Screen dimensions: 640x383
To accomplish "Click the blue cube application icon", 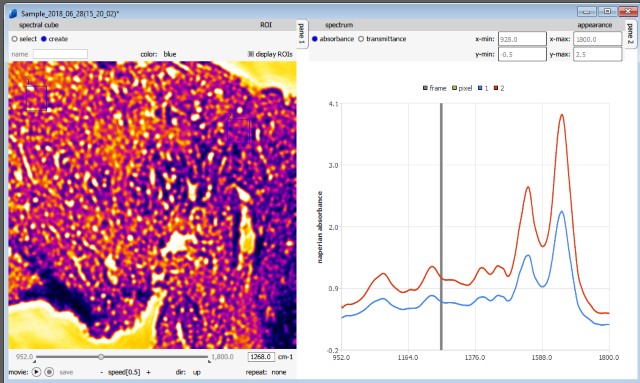I will coord(13,13).
